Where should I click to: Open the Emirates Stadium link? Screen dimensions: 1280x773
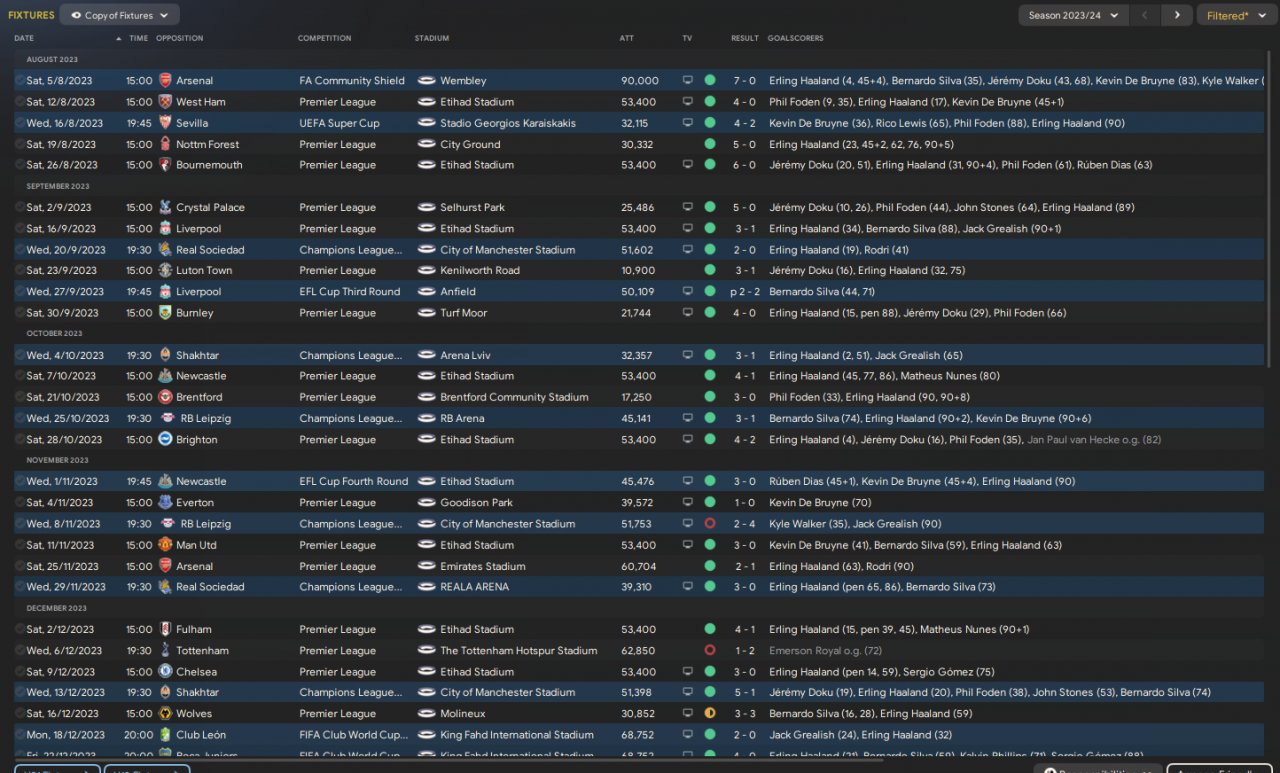[x=483, y=567]
